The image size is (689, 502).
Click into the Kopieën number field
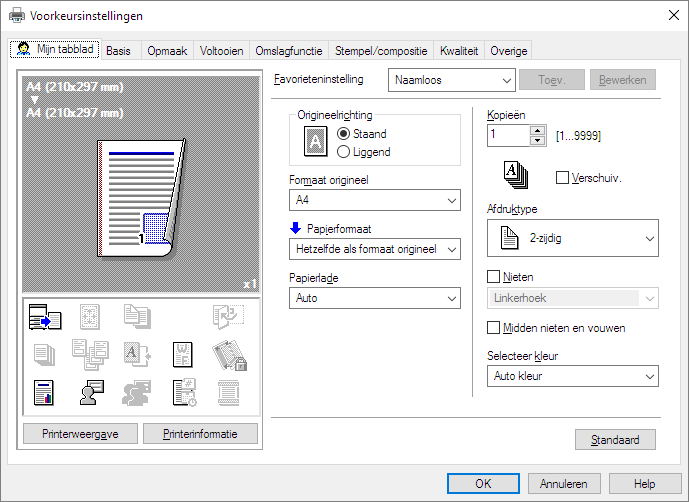coord(508,135)
